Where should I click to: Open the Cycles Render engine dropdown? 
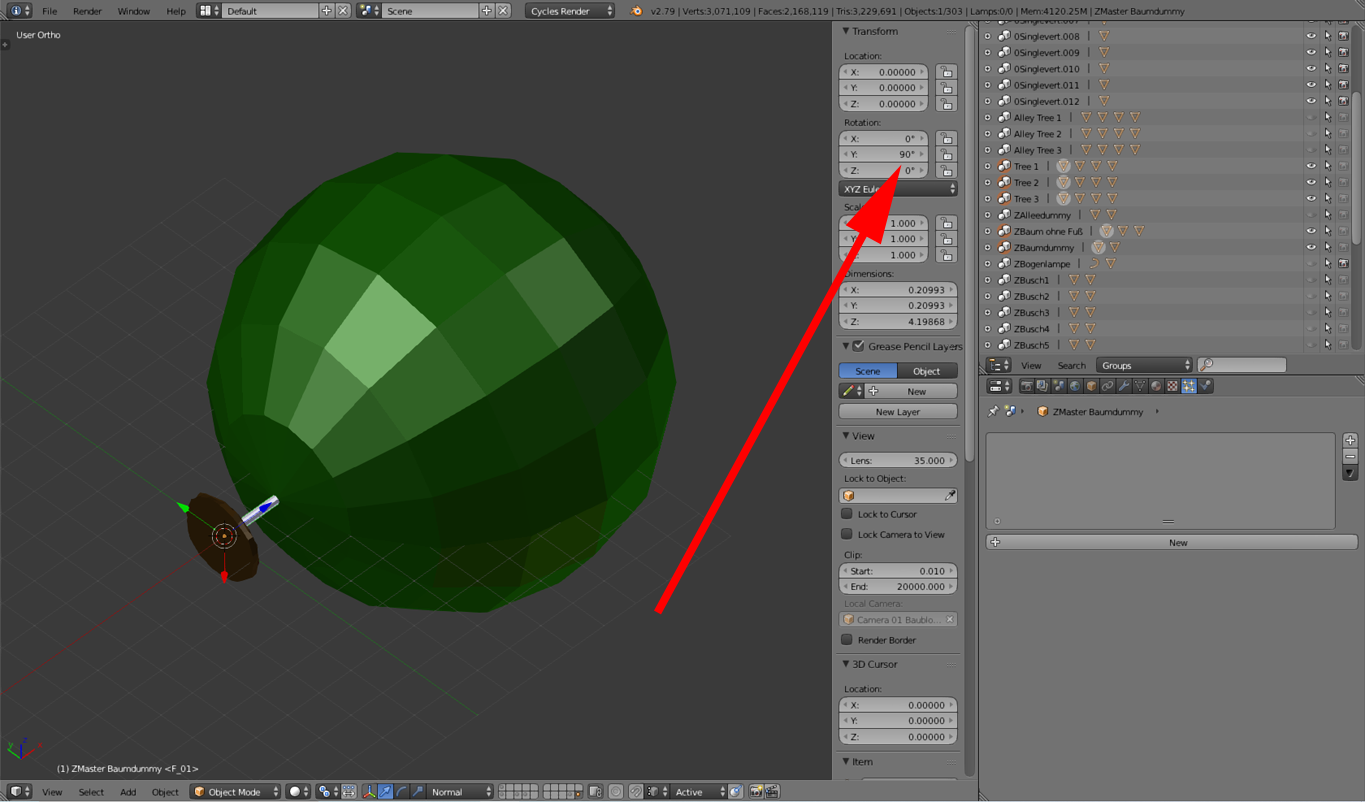point(570,11)
